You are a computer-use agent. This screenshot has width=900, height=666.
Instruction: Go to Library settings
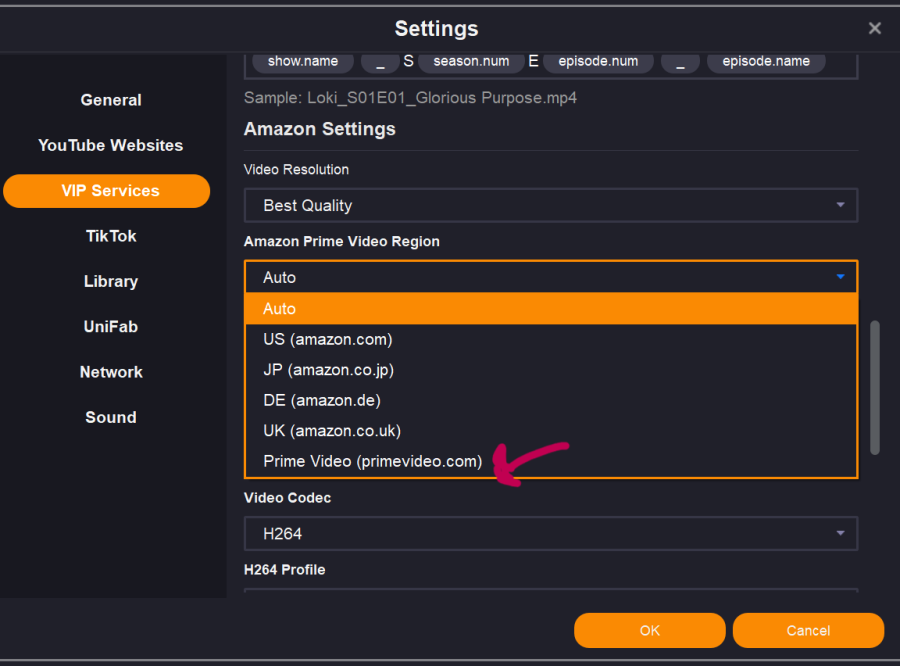[x=111, y=281]
